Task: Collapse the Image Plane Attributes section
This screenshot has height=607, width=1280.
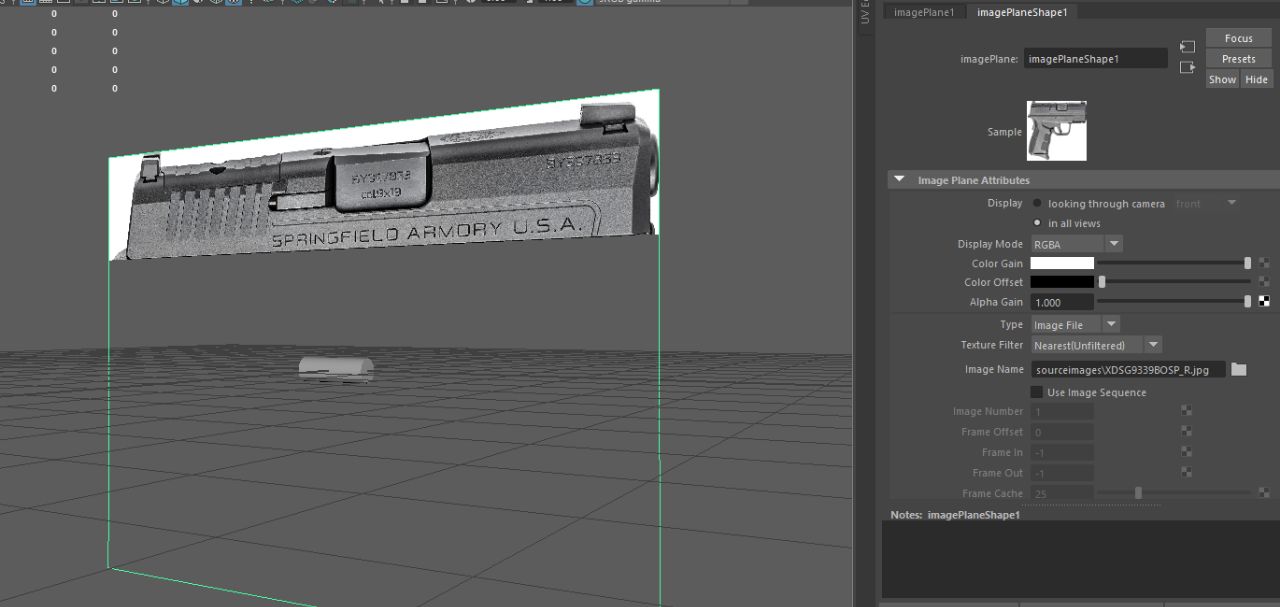Action: coord(899,180)
